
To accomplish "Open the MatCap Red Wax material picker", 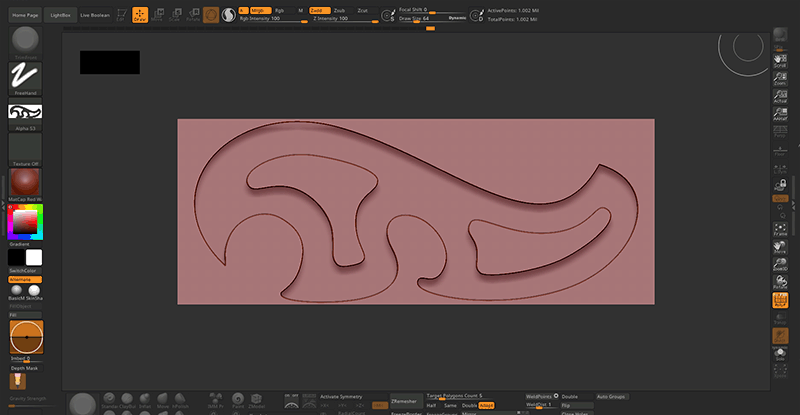I will coord(25,180).
